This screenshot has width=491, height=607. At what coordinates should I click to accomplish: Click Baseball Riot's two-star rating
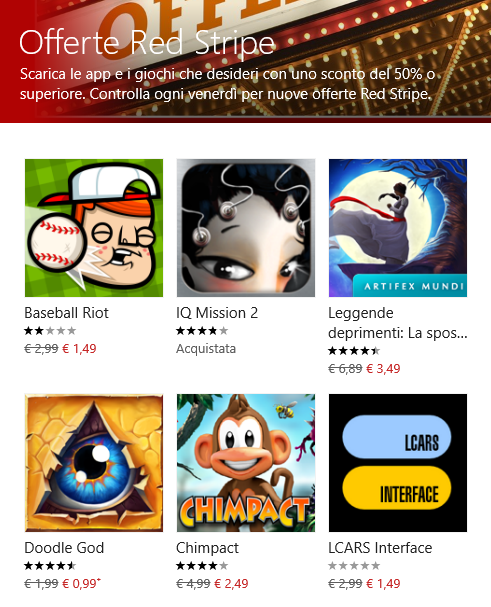point(50,331)
